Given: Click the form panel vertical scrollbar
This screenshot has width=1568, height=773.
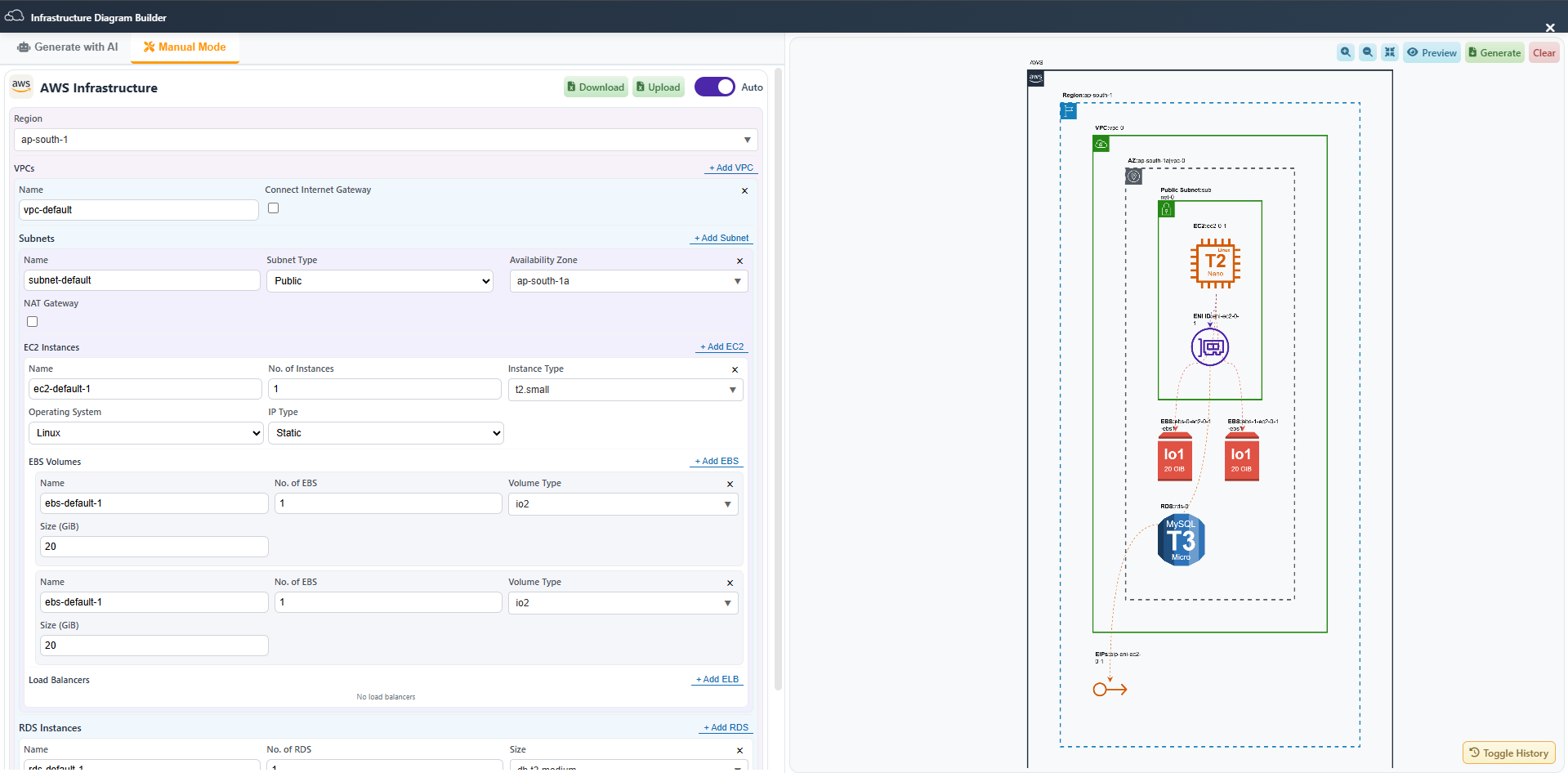Looking at the screenshot, I should [x=779, y=380].
